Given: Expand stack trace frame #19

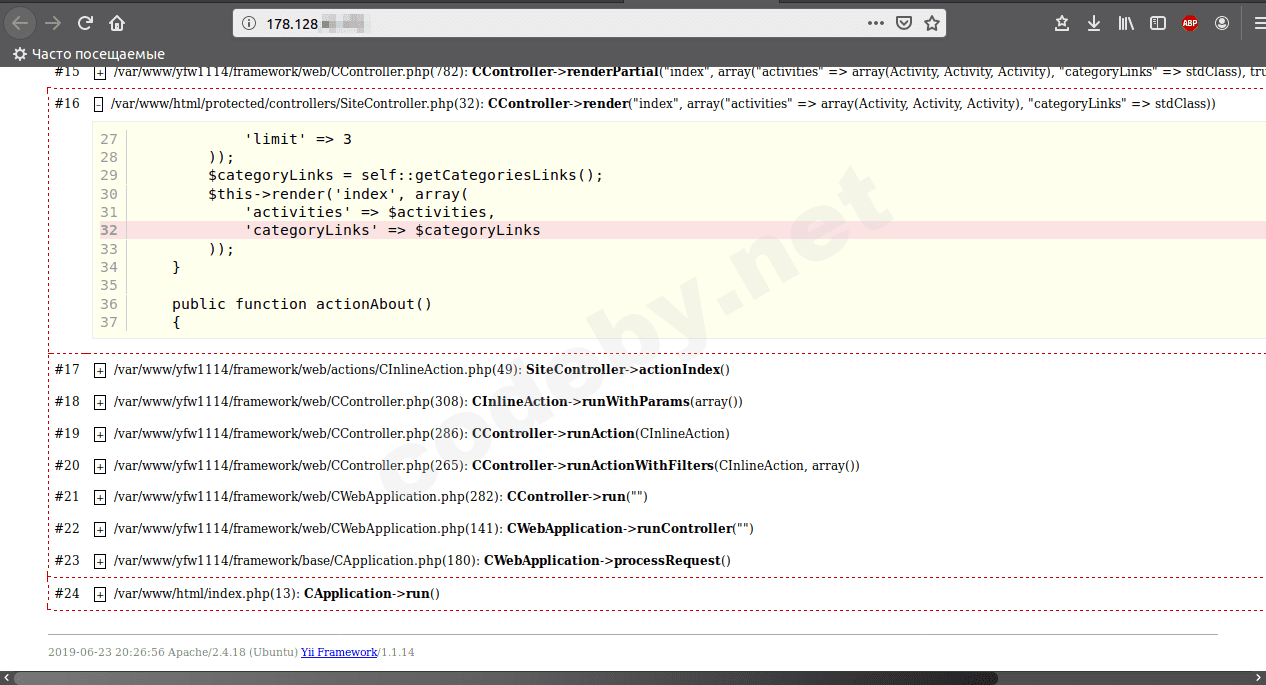Looking at the screenshot, I should tap(100, 434).
